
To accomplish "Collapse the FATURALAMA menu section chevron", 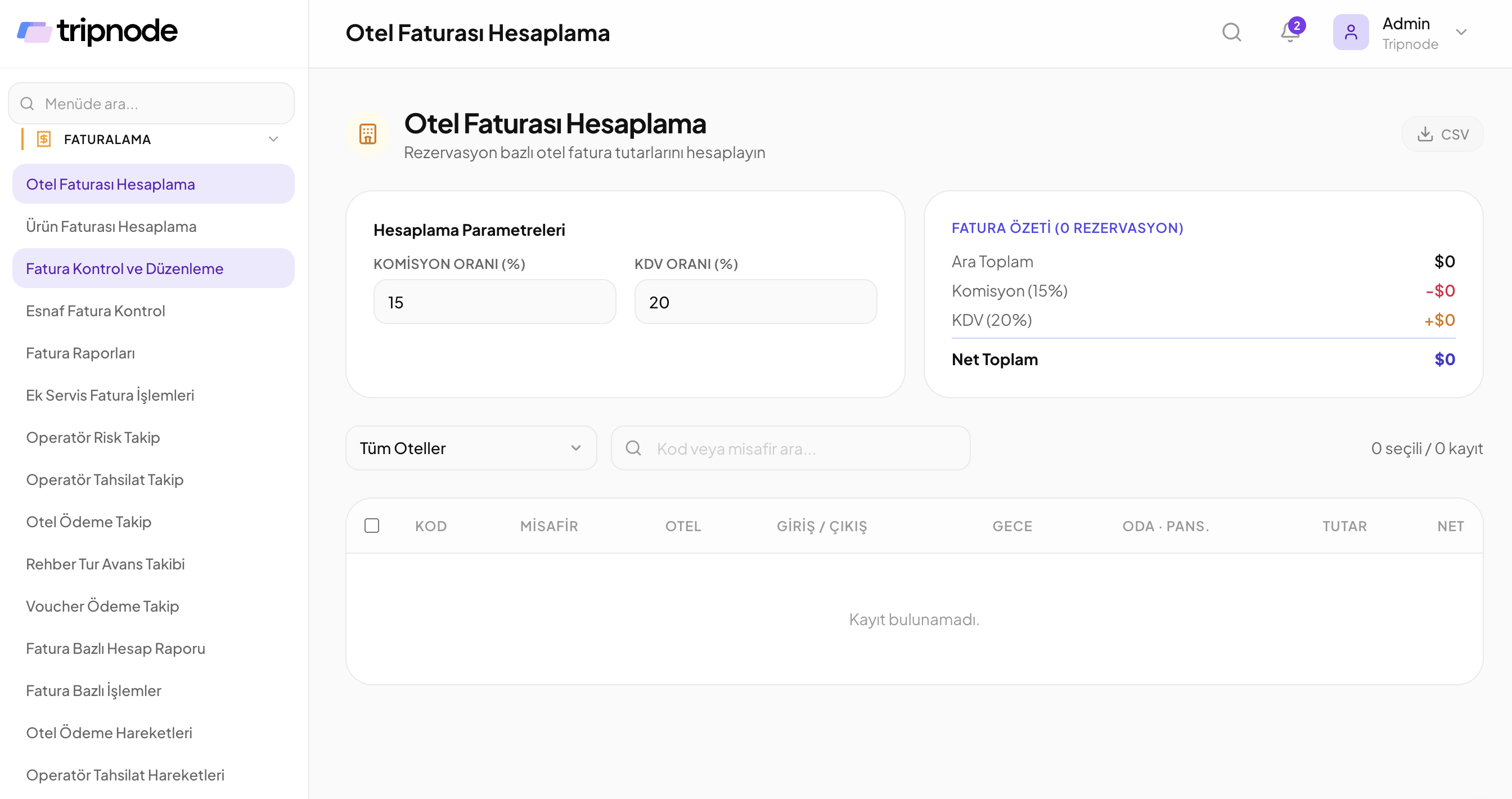I will click(273, 139).
